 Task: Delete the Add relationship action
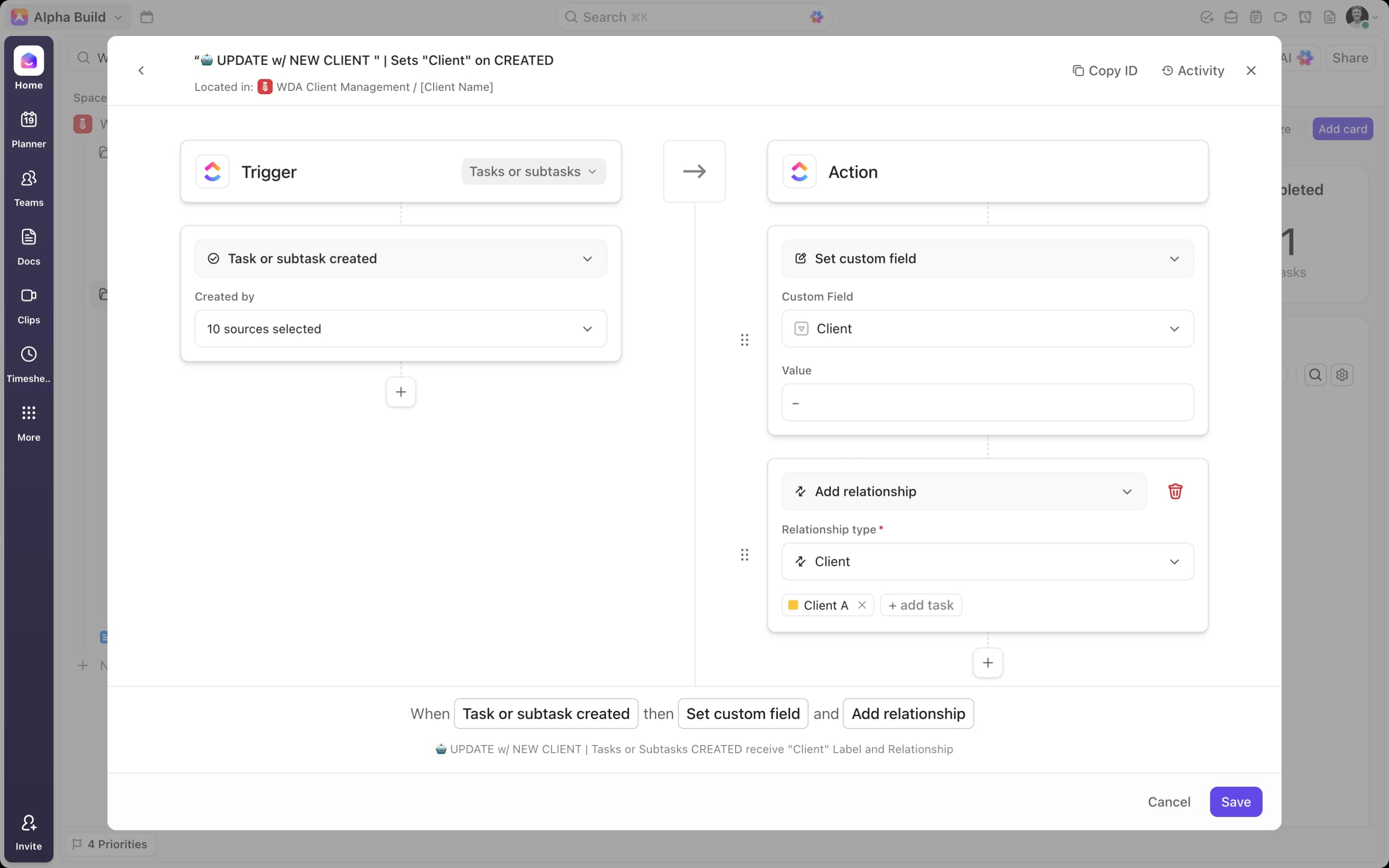click(x=1174, y=491)
